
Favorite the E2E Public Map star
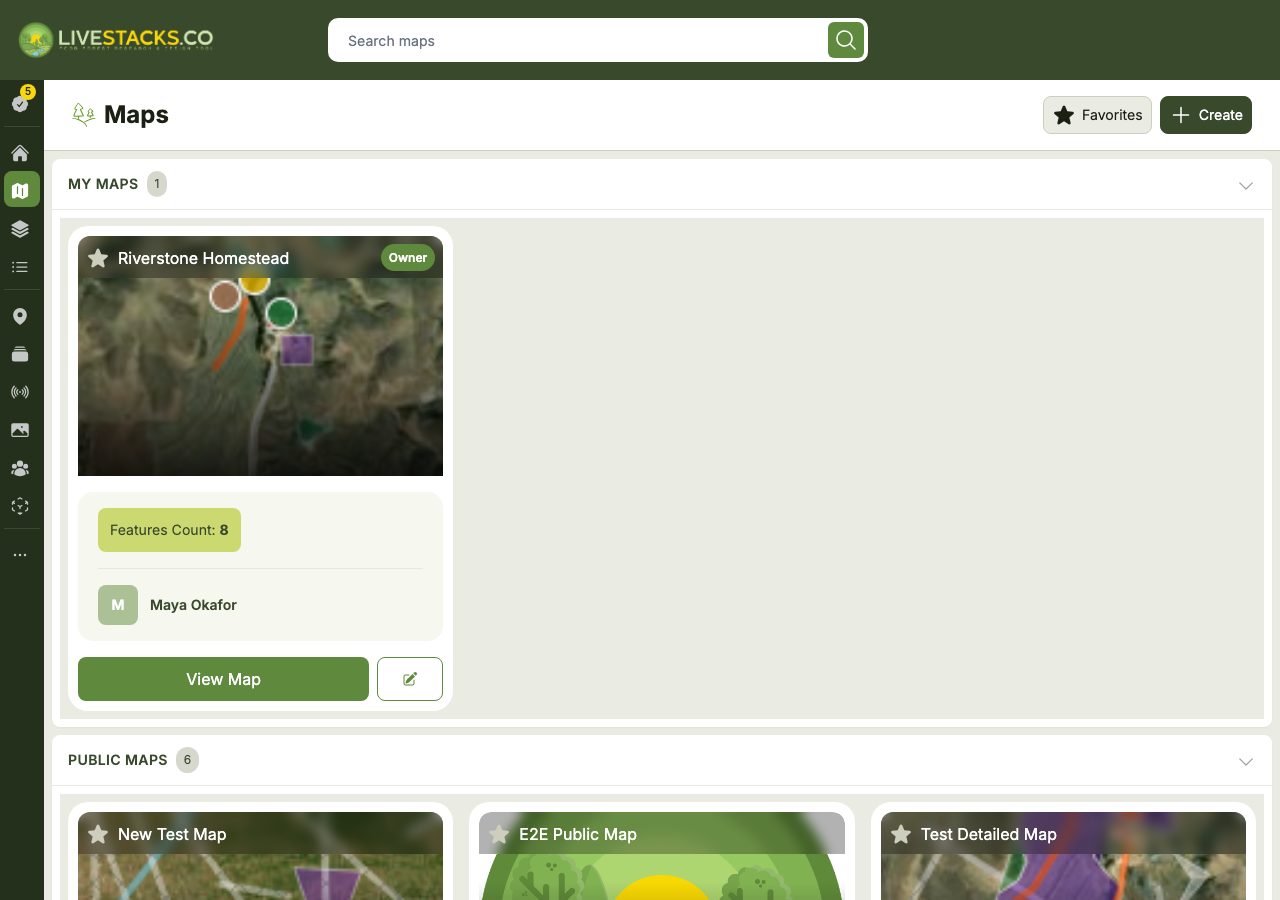[x=499, y=834]
